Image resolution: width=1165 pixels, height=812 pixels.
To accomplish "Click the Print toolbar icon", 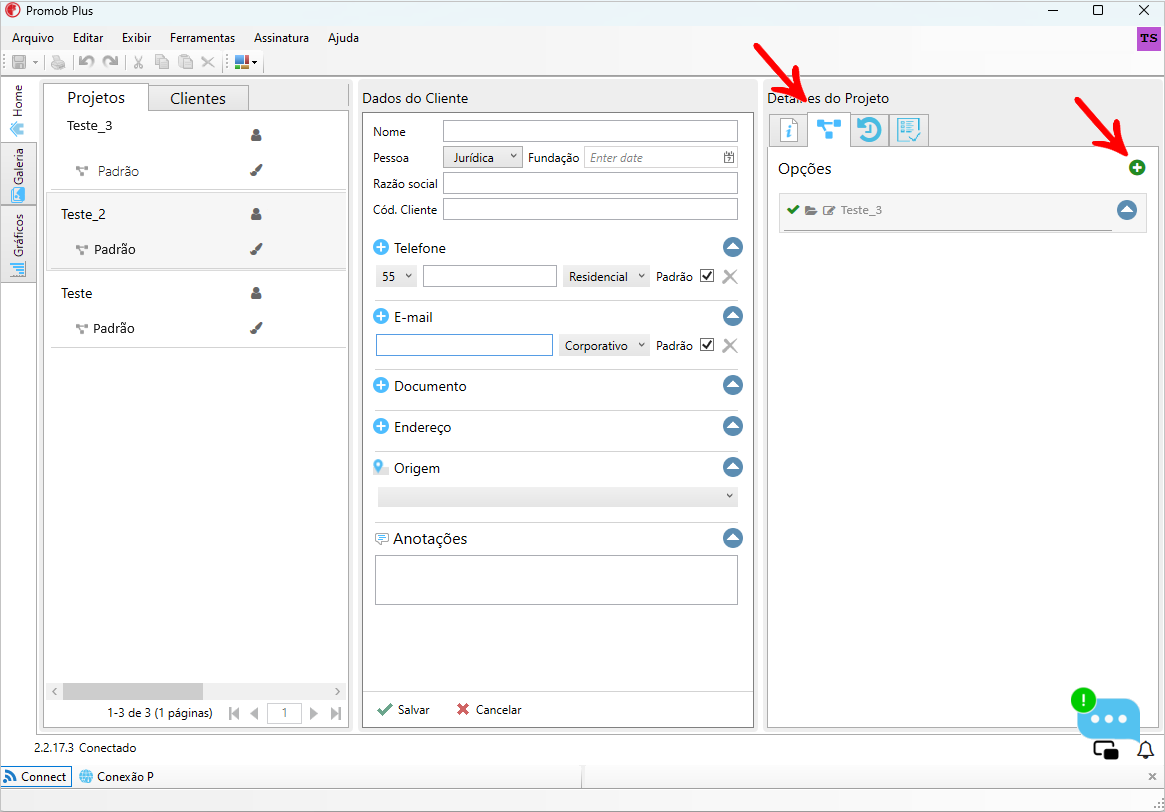I will click(x=58, y=62).
